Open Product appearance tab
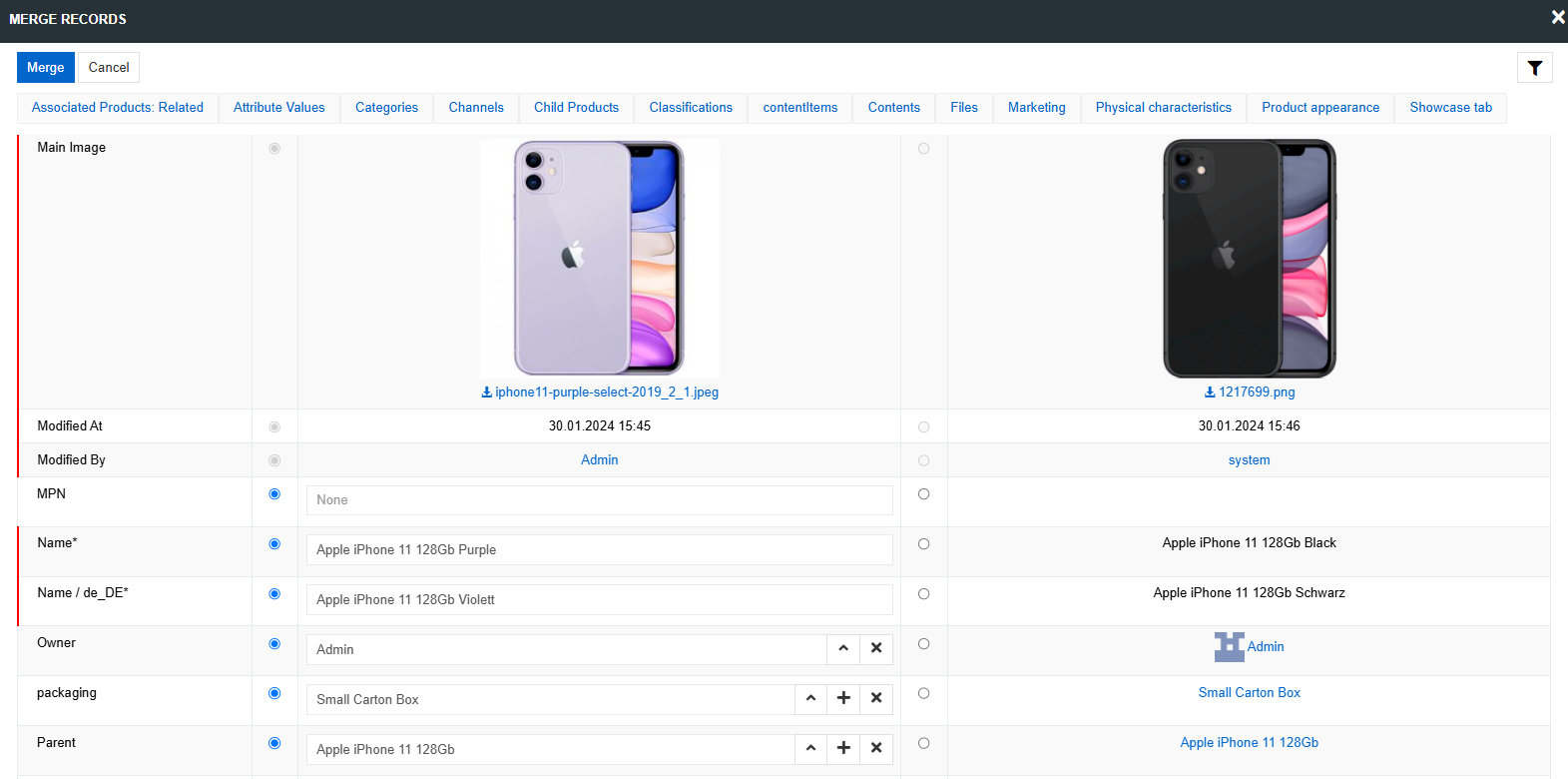1568x779 pixels. click(x=1320, y=108)
